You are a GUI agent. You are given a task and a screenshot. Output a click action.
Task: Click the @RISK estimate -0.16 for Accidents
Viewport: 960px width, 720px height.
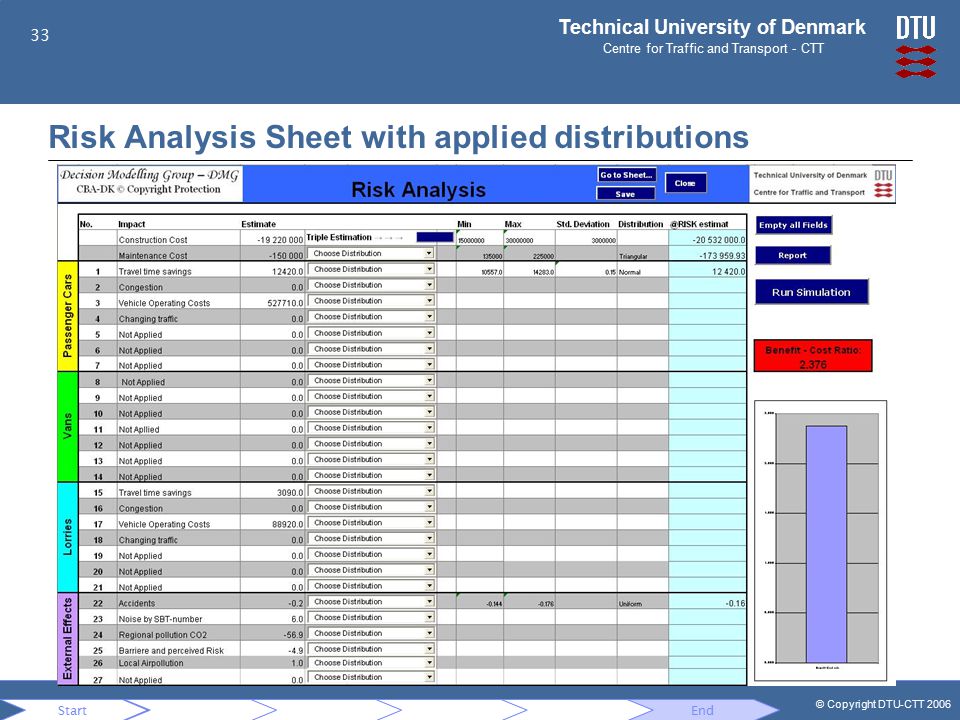tap(735, 604)
